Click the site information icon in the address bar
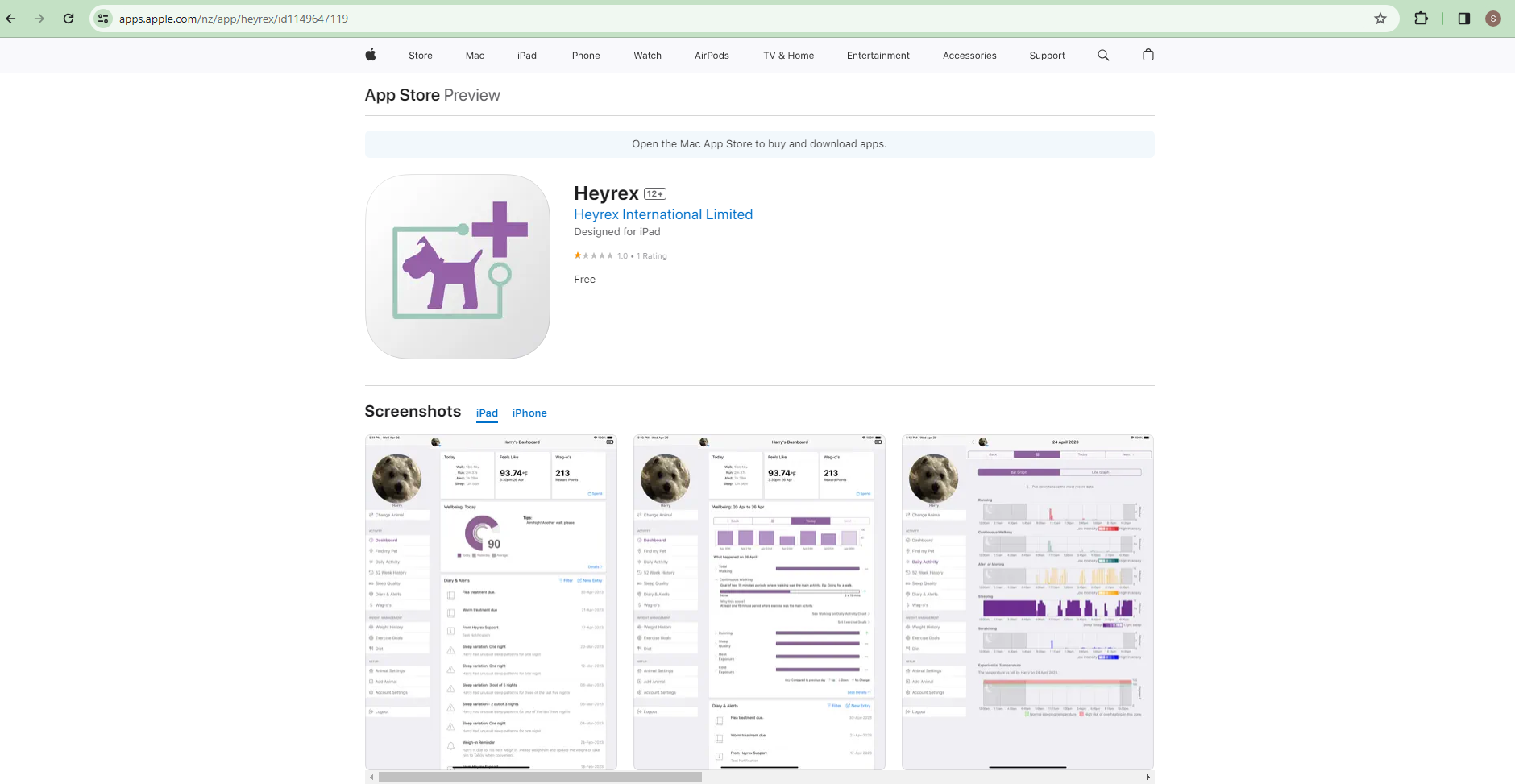 103,18
